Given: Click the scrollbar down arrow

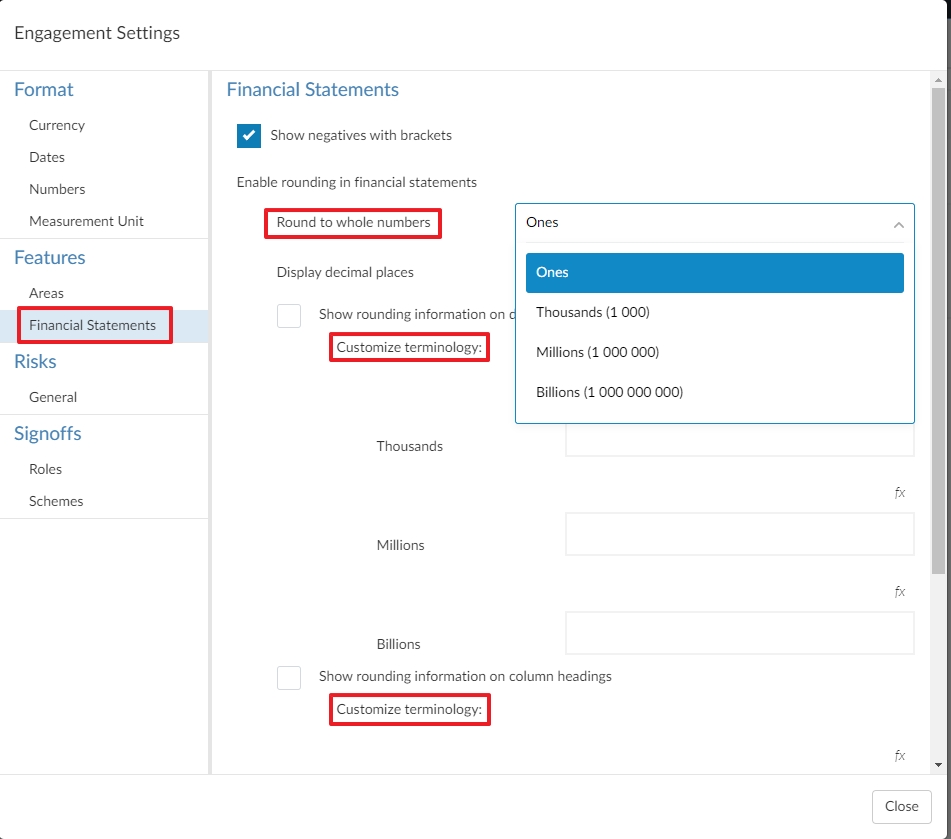Looking at the screenshot, I should tap(937, 765).
